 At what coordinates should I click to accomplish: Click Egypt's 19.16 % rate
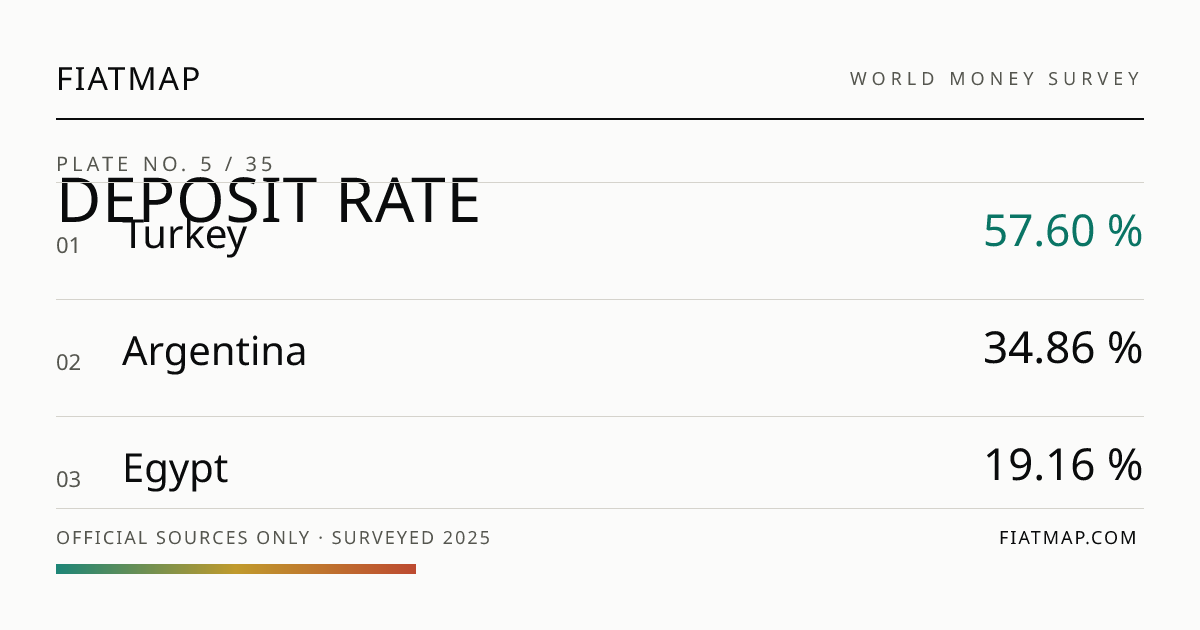point(1063,465)
